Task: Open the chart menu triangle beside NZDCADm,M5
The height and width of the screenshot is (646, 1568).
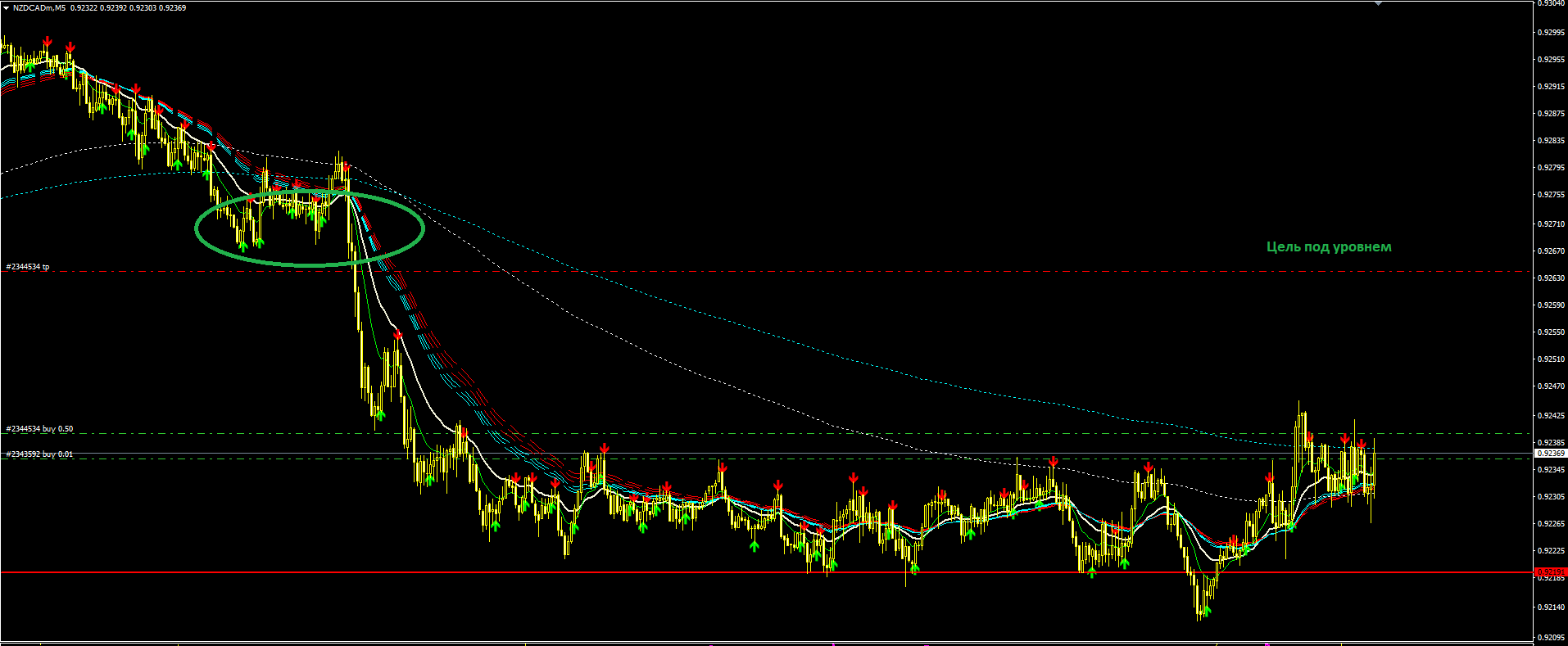Action: tap(6, 7)
